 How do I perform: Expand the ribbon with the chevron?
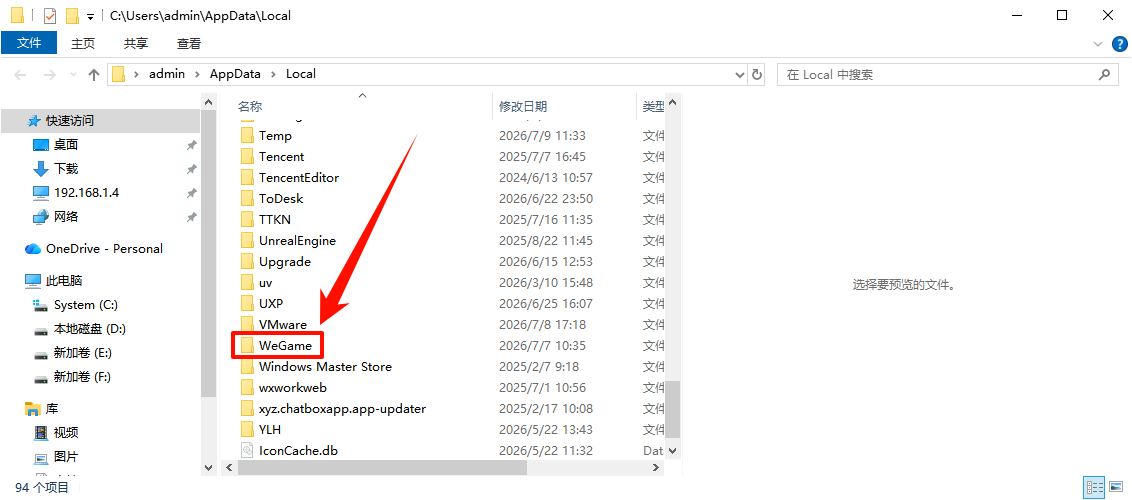1098,44
